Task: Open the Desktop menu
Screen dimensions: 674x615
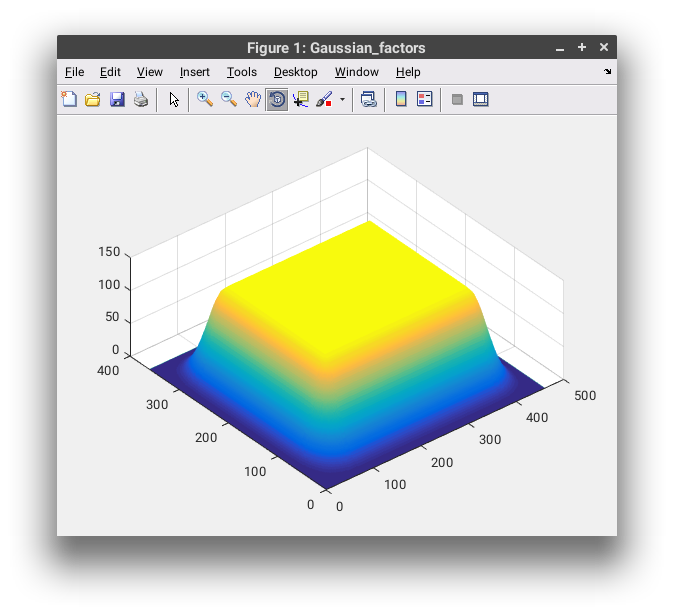Action: click(296, 72)
